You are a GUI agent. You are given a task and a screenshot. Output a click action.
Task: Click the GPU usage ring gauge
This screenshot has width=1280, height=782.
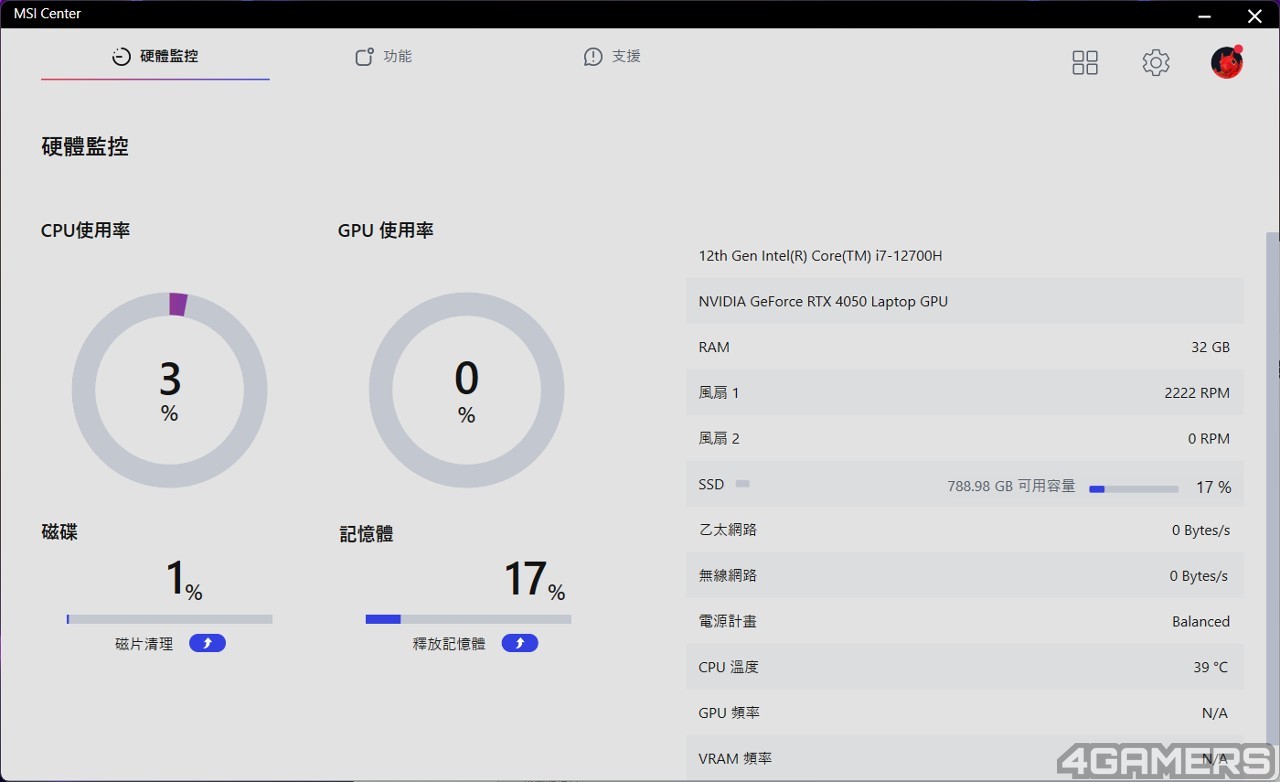pos(467,390)
